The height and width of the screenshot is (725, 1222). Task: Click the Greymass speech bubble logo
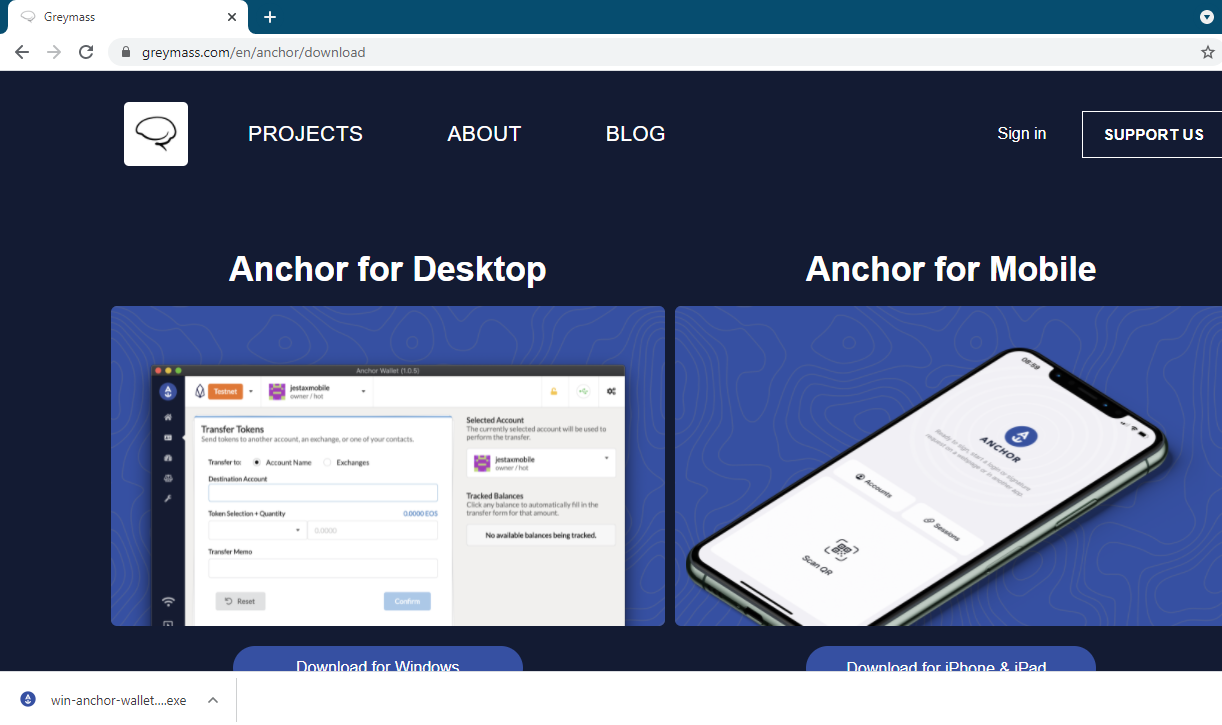(x=156, y=134)
